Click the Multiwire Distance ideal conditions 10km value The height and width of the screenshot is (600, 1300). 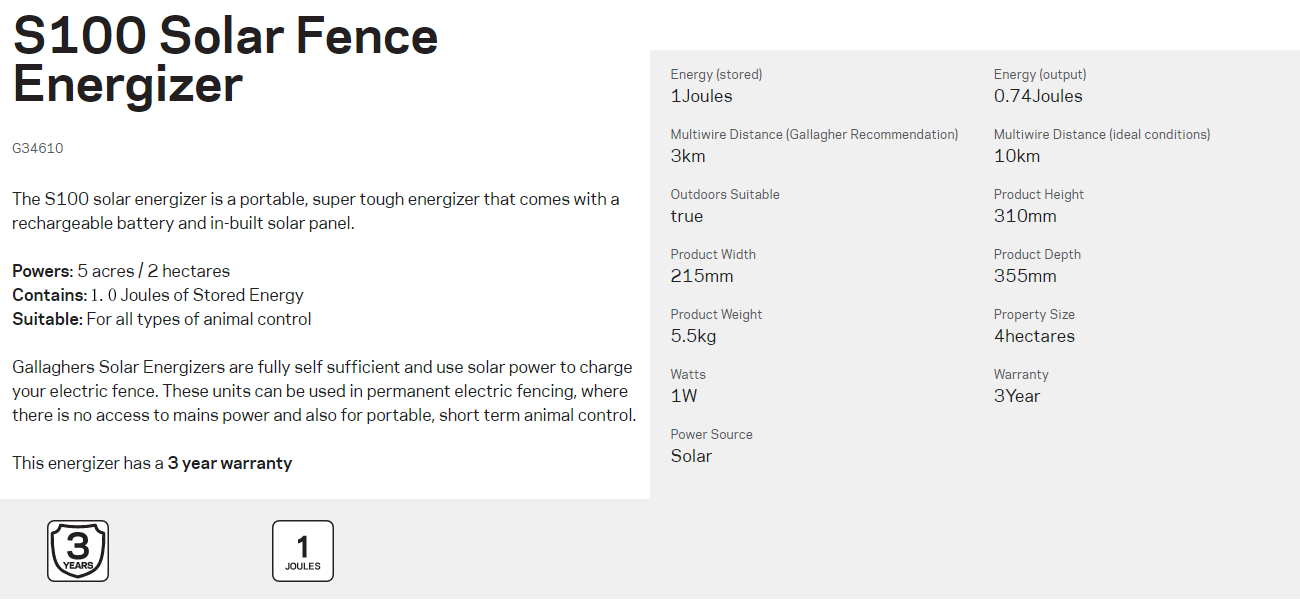pyautogui.click(x=1017, y=157)
